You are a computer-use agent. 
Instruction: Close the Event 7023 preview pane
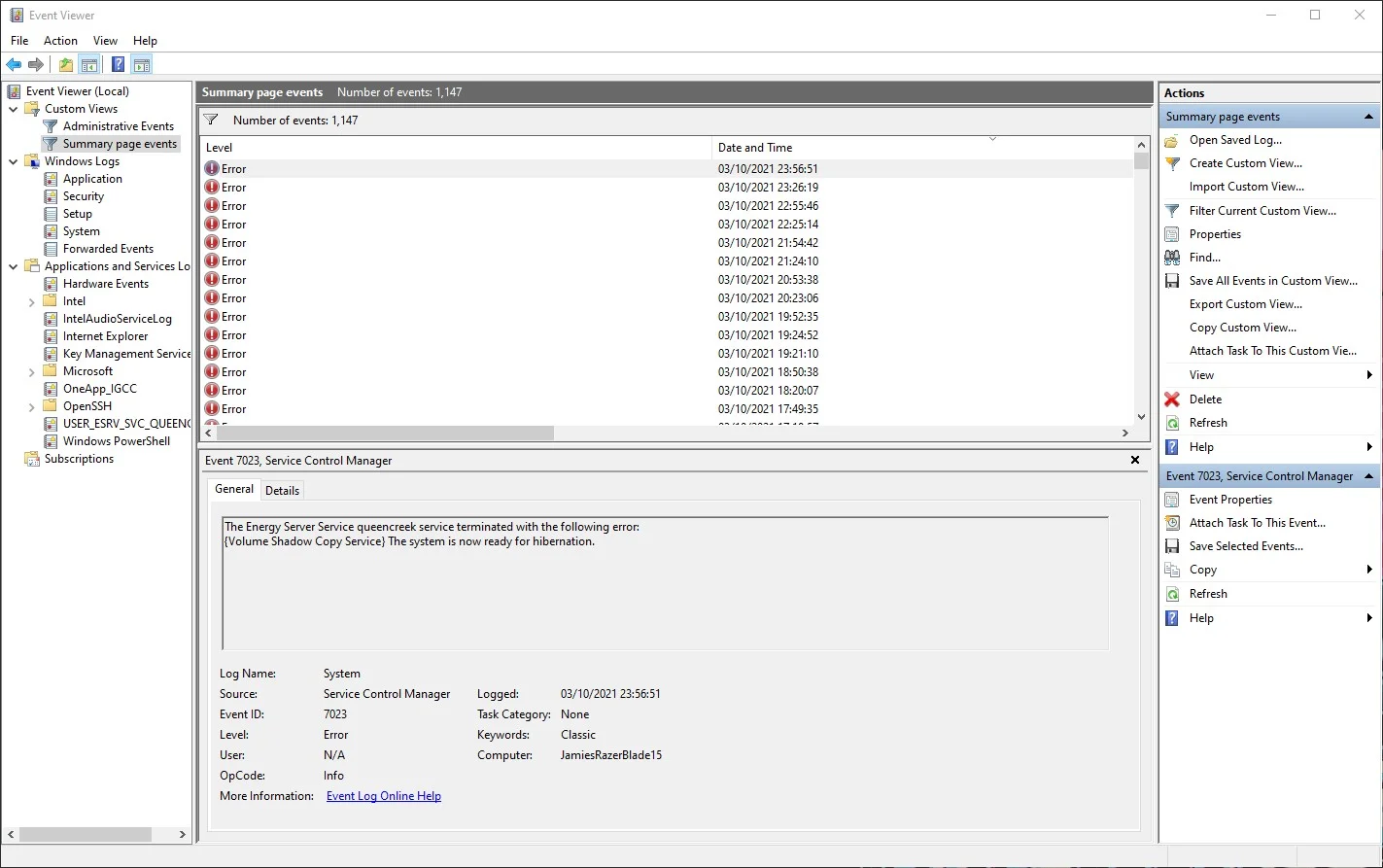click(x=1135, y=460)
